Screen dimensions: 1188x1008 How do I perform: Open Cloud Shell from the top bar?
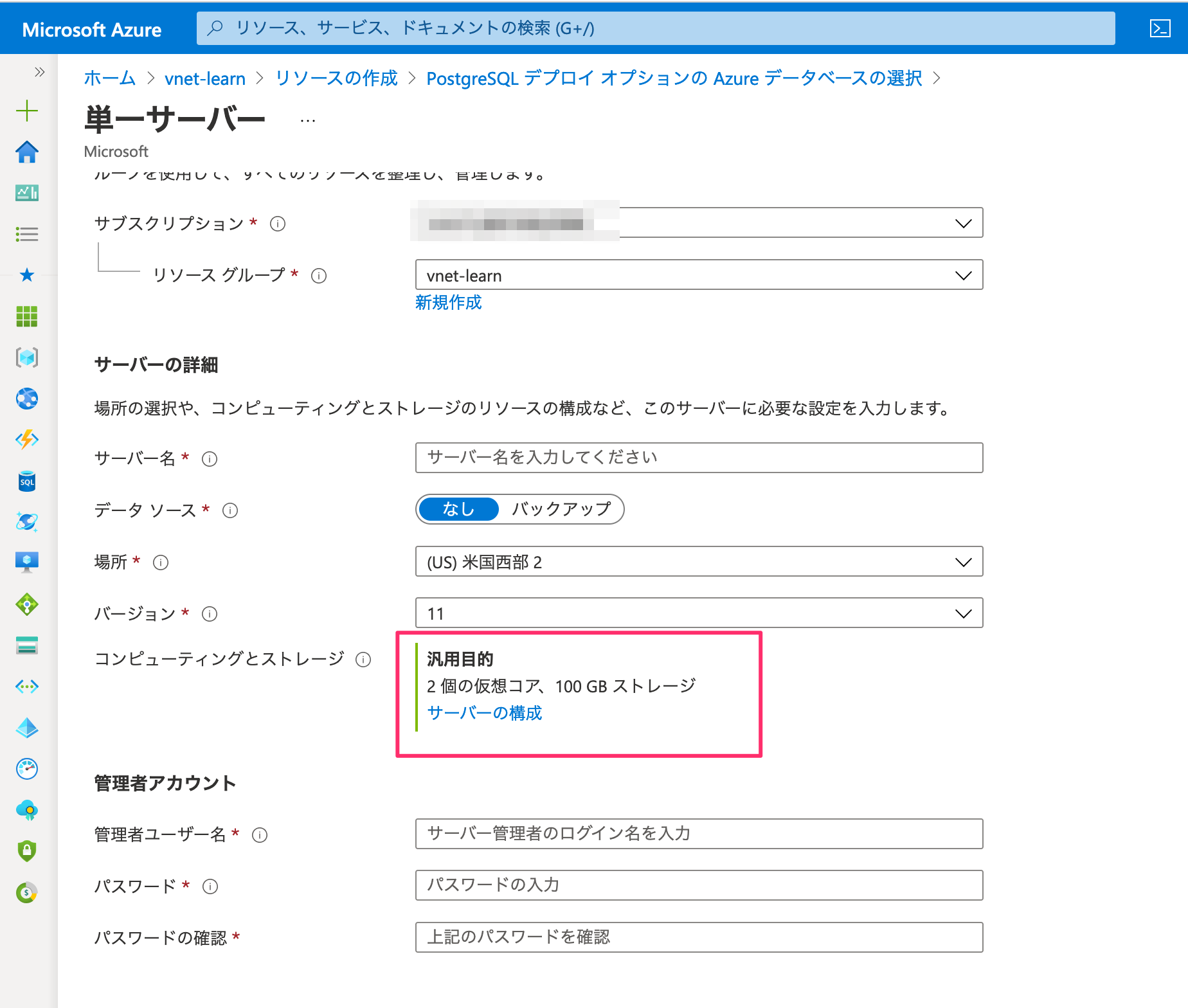(x=1160, y=28)
